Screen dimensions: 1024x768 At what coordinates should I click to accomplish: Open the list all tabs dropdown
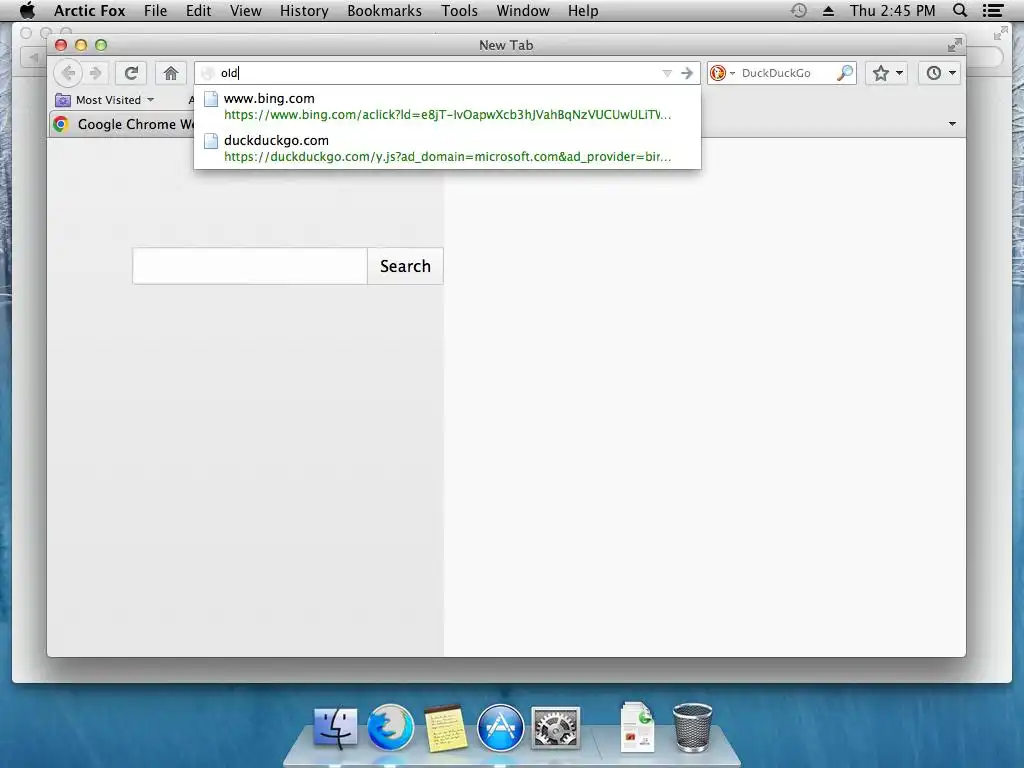coord(952,124)
